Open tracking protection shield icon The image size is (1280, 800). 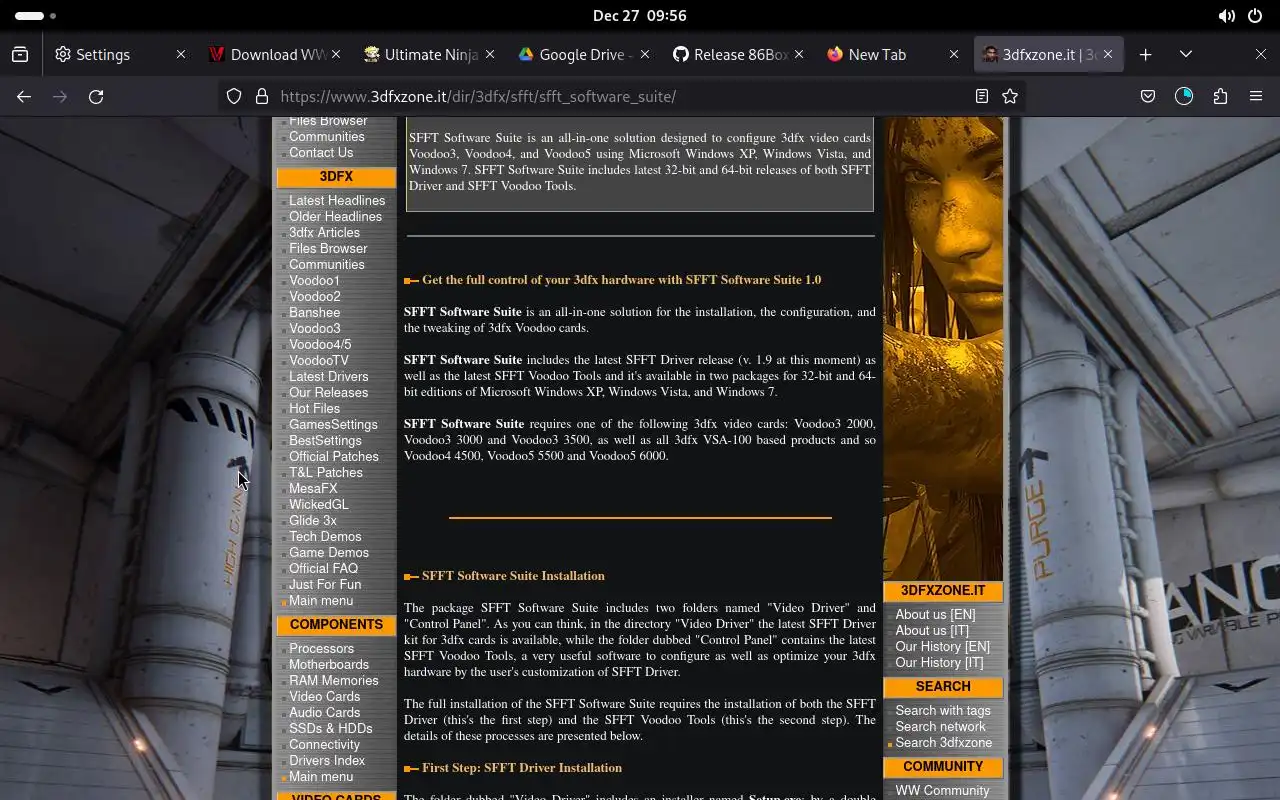tap(234, 97)
